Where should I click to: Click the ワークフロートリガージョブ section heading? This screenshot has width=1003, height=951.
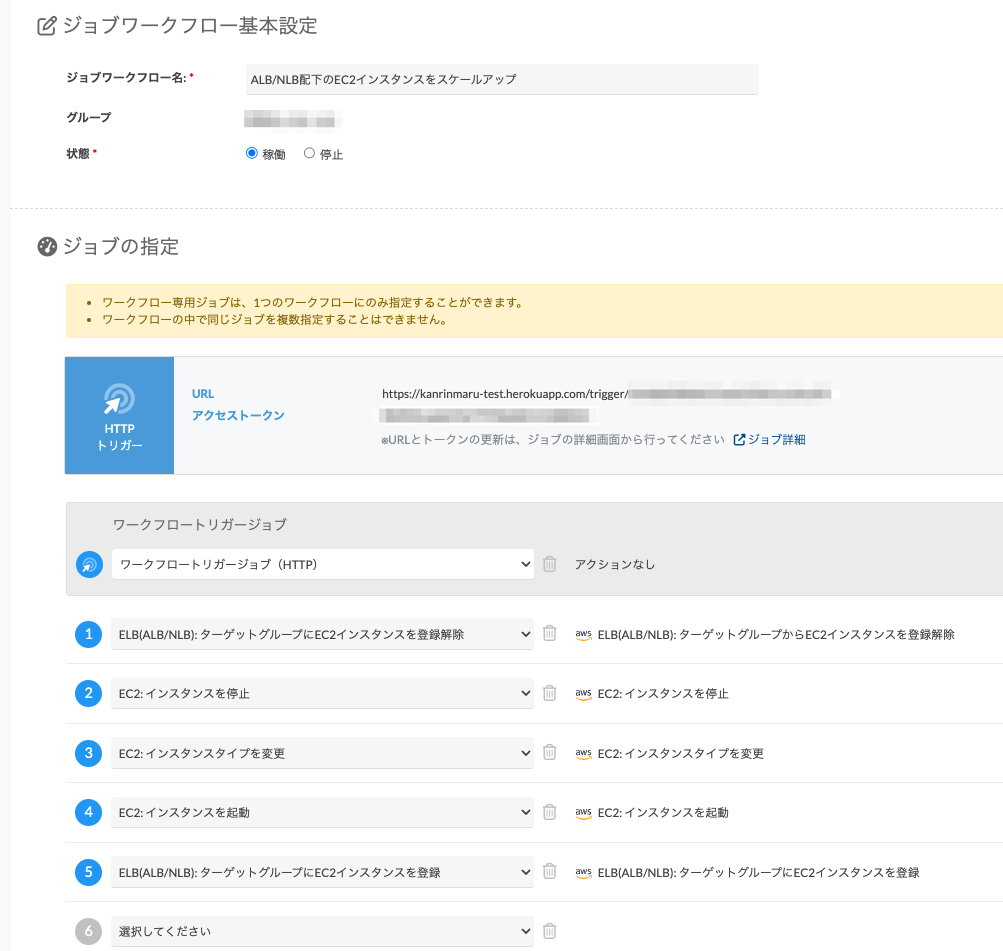200,524
